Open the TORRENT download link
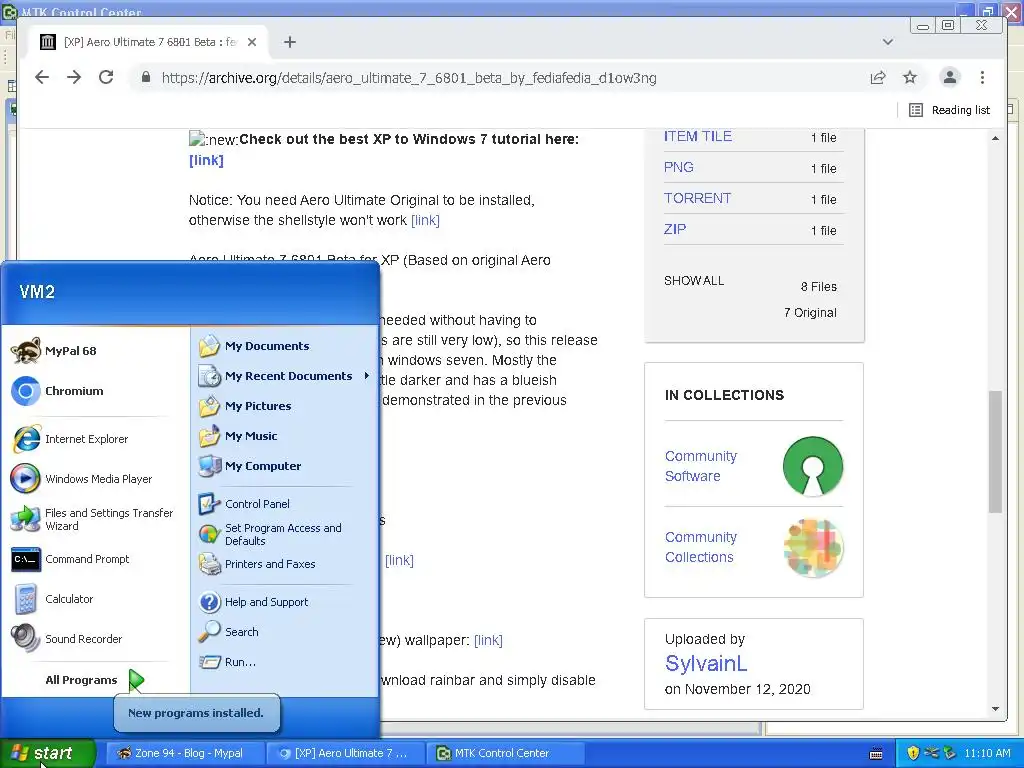 [x=697, y=198]
